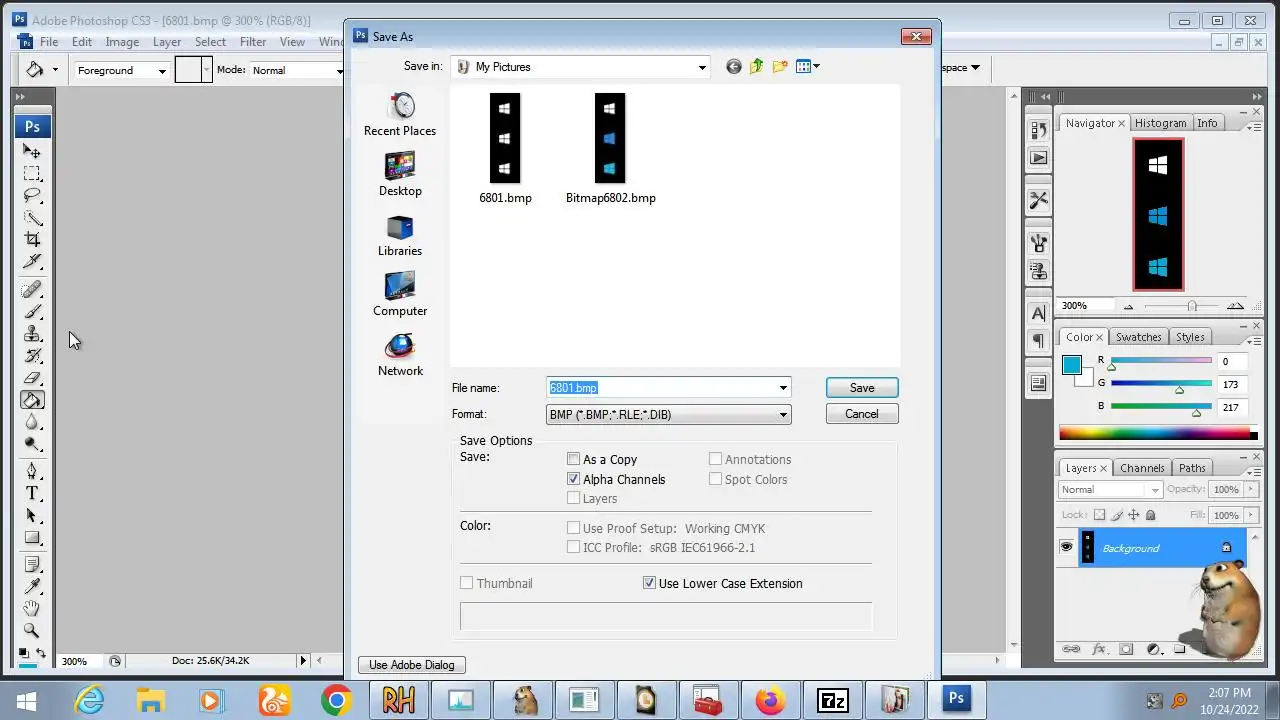The image size is (1280, 720).
Task: Switch to the Channels tab
Action: pyautogui.click(x=1142, y=468)
